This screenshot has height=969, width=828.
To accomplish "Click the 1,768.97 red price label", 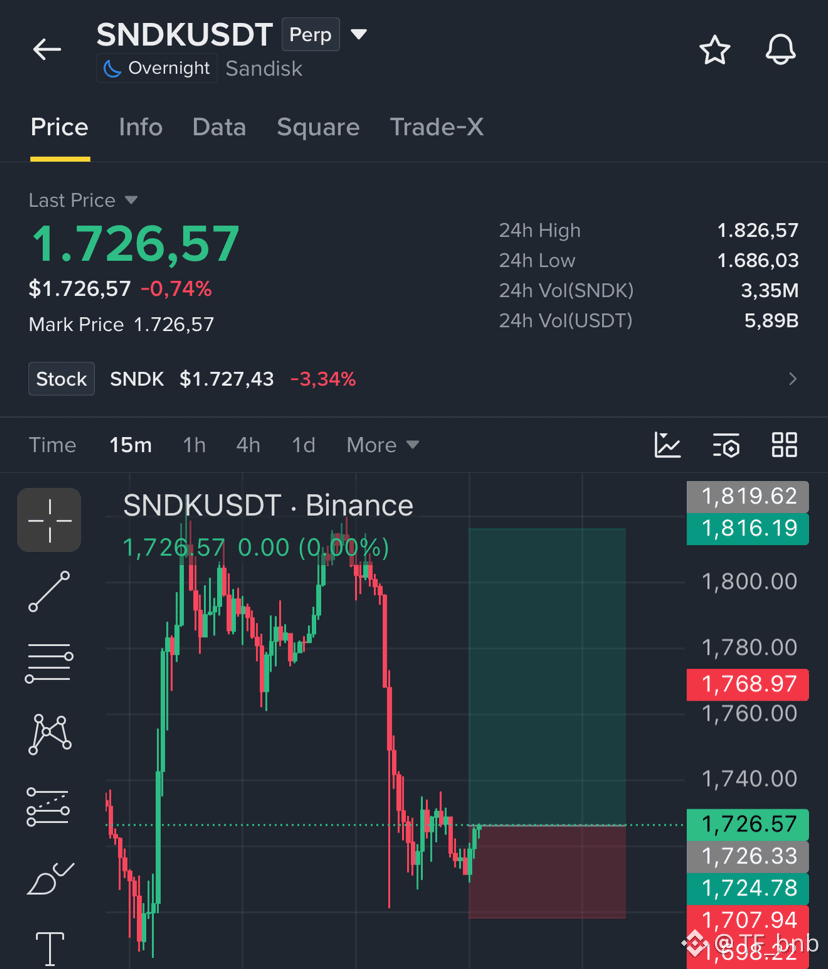I will click(x=748, y=684).
